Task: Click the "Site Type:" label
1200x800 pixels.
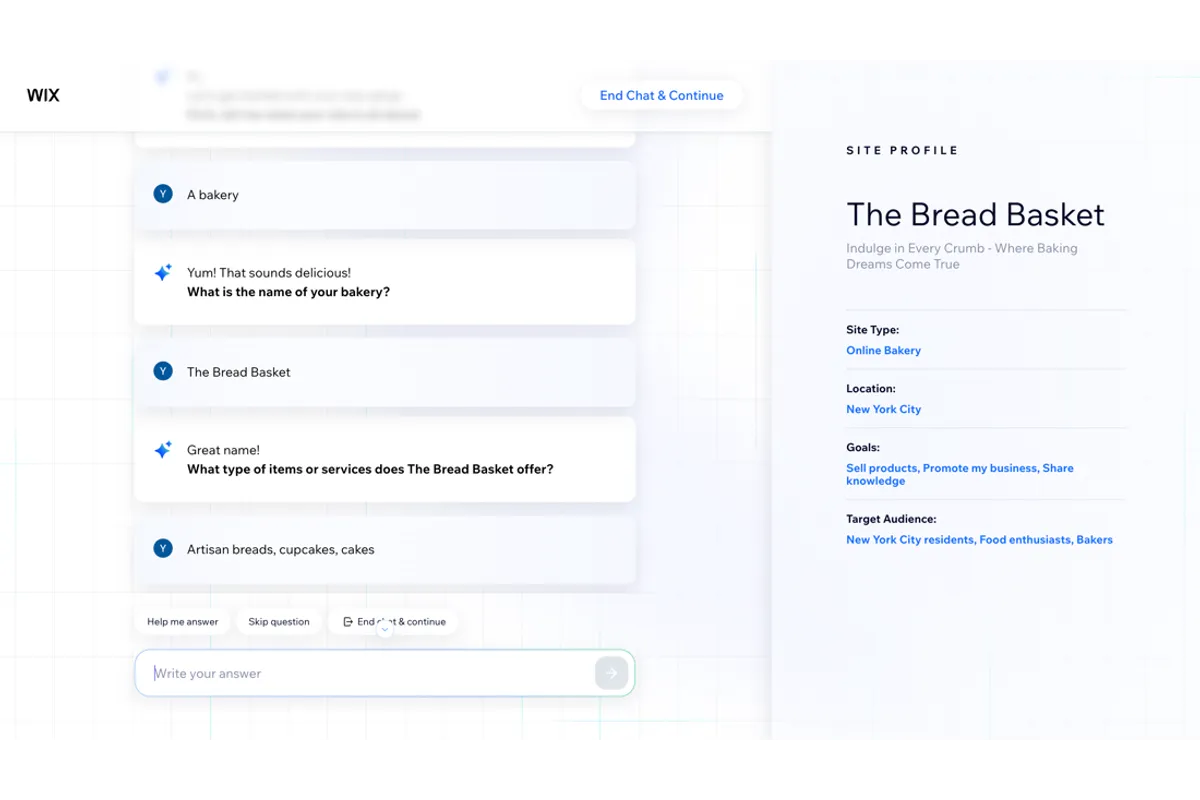Action: pyautogui.click(x=872, y=330)
